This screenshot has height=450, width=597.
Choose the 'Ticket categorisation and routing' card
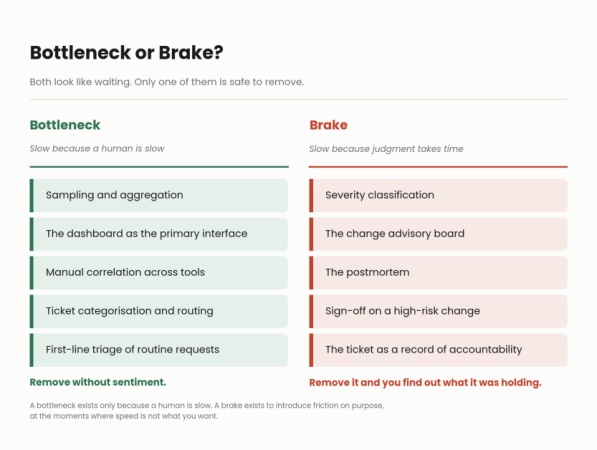[159, 311]
